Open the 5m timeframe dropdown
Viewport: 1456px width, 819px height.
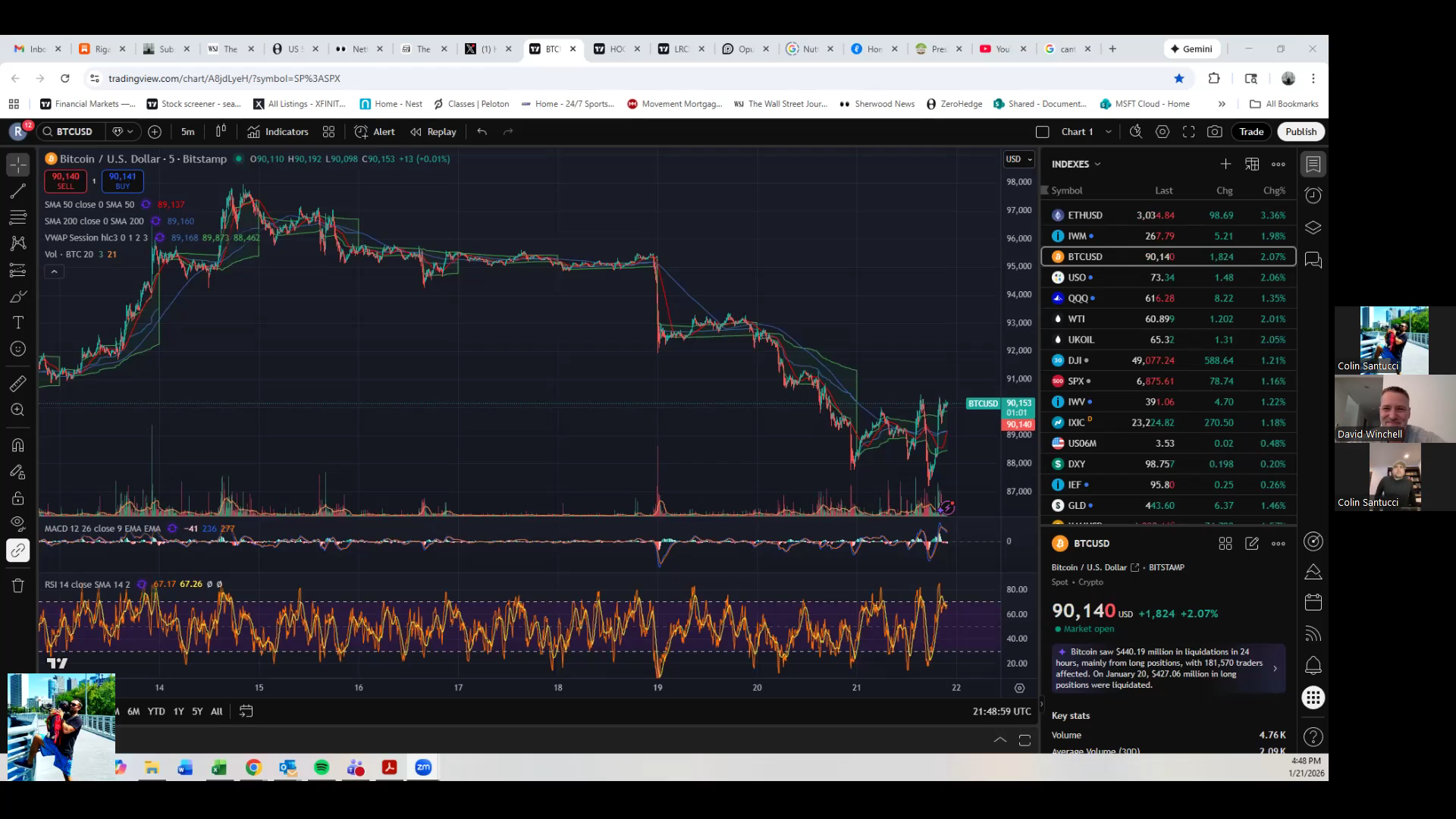[x=187, y=131]
